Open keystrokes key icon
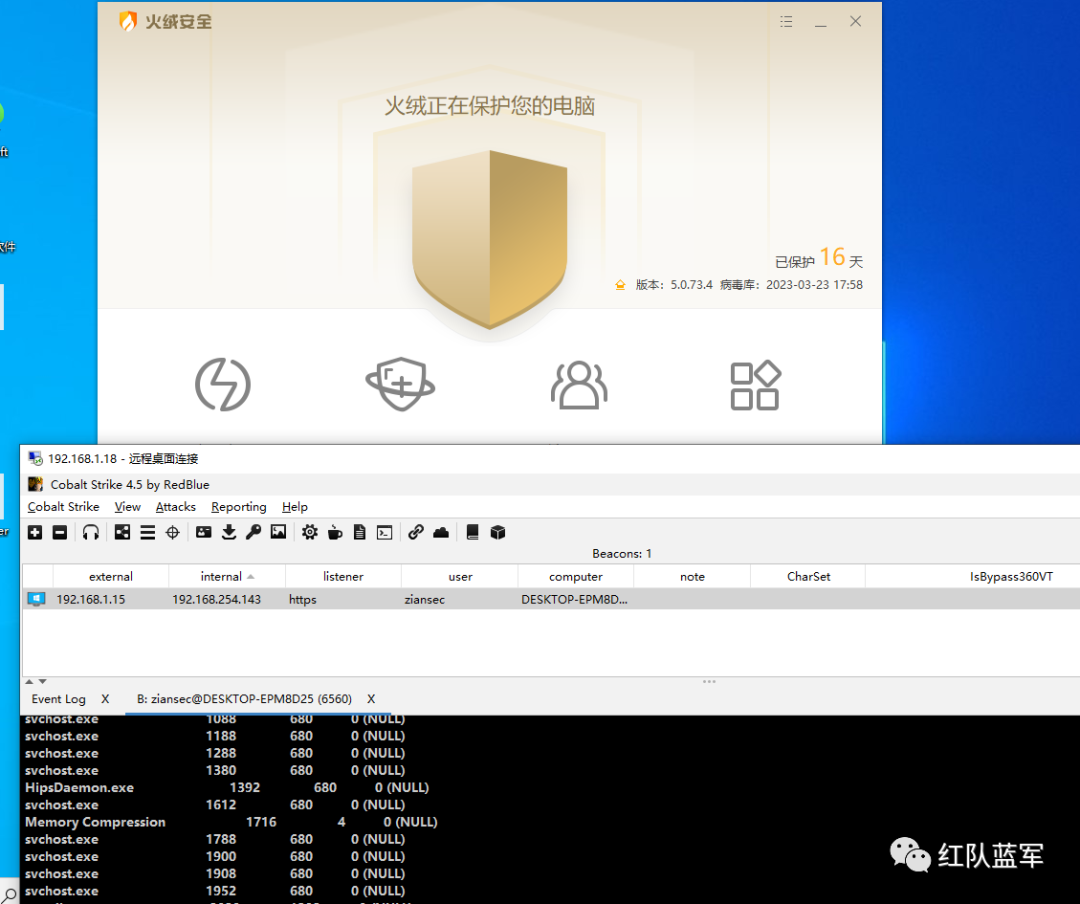 coord(253,532)
